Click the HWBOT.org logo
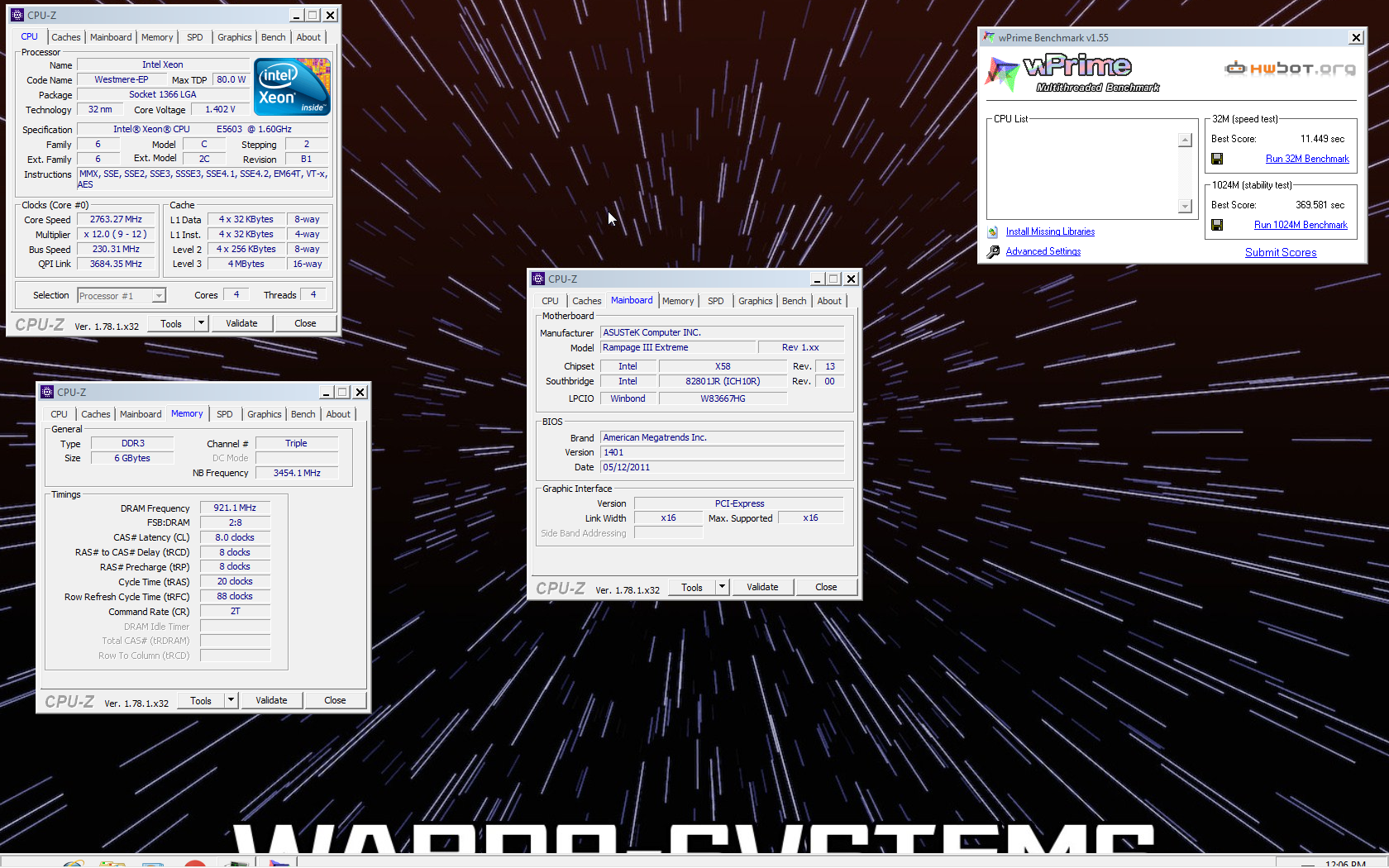This screenshot has height=868, width=1389. click(1290, 69)
